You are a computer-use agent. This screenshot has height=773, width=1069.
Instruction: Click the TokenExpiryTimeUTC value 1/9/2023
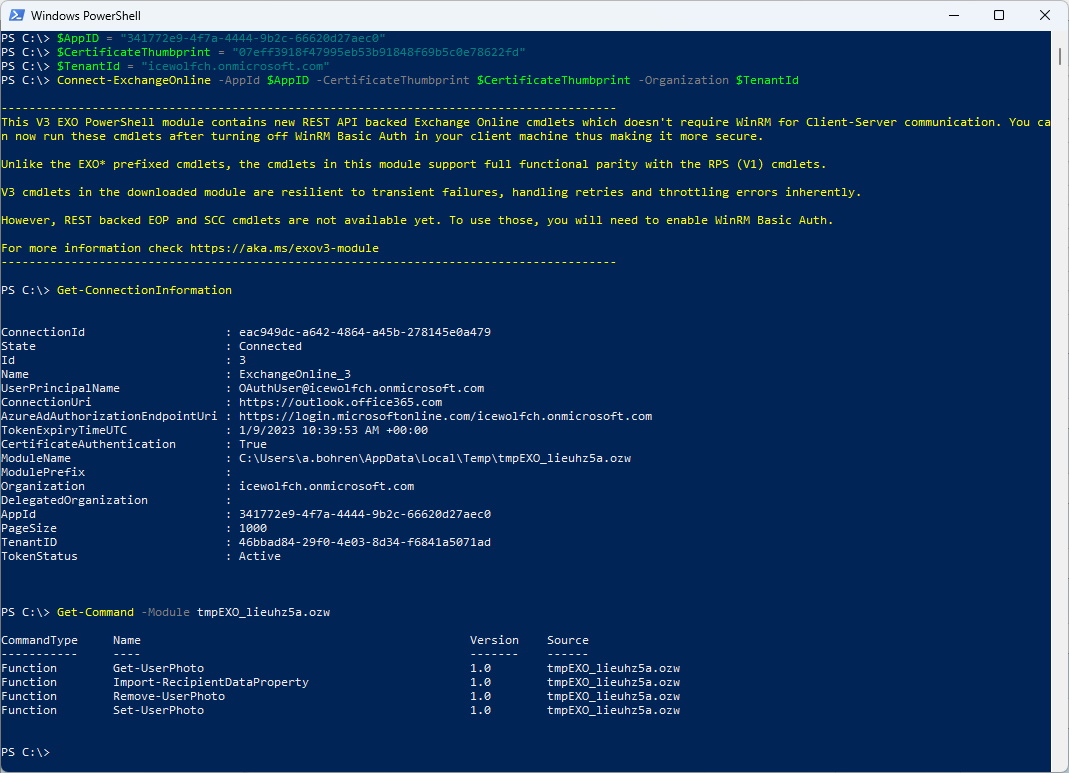[x=333, y=430]
